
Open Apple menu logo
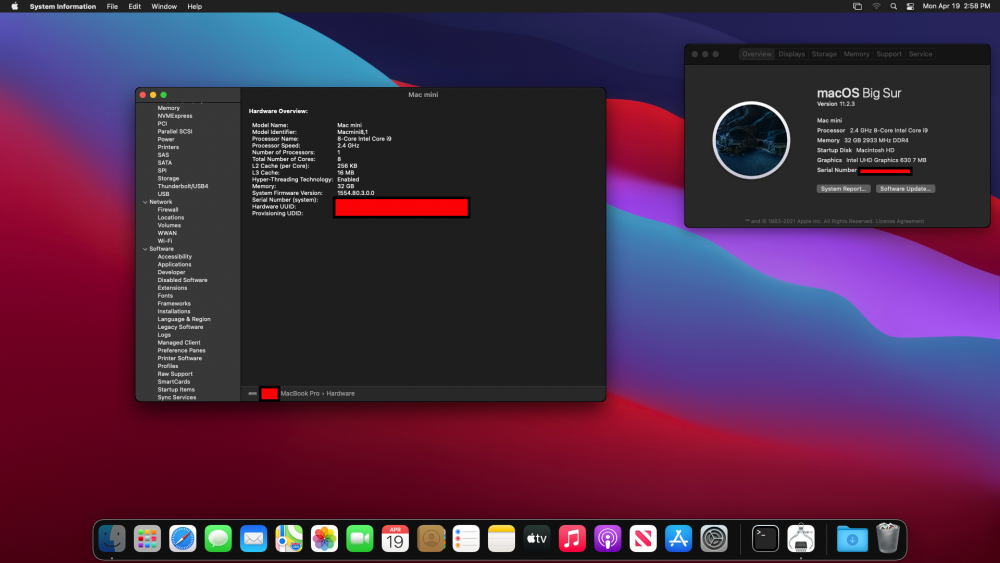[x=15, y=6]
